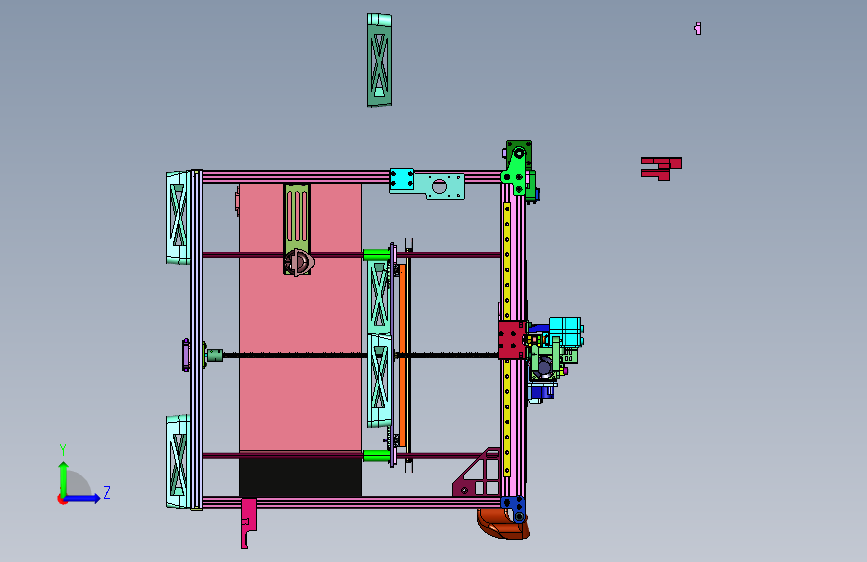This screenshot has width=867, height=562.
Task: Select the black panel below the pink bed
Action: pos(300,475)
